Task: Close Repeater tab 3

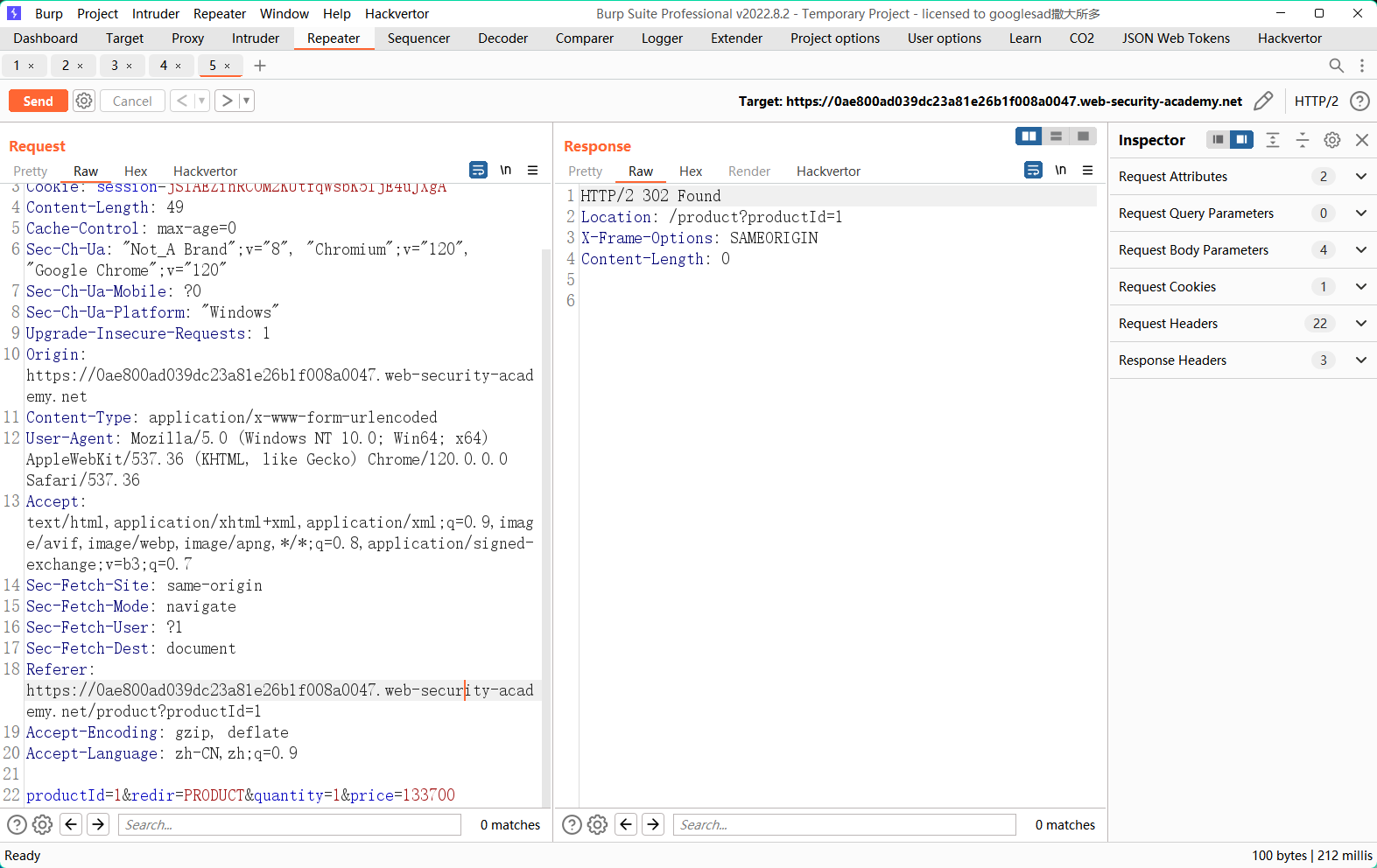Action: pyautogui.click(x=130, y=66)
